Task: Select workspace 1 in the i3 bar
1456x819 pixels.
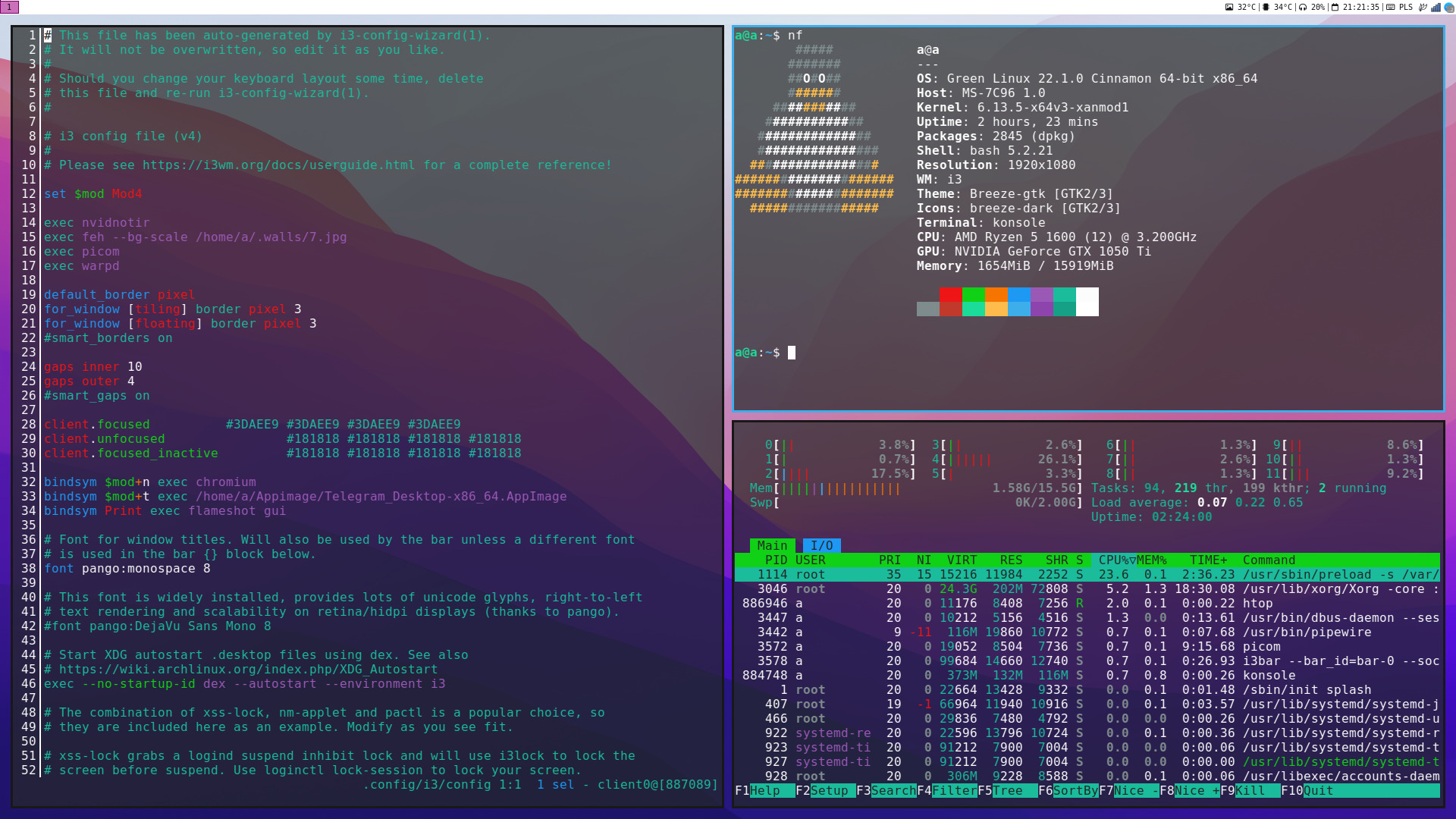Action: (x=9, y=7)
